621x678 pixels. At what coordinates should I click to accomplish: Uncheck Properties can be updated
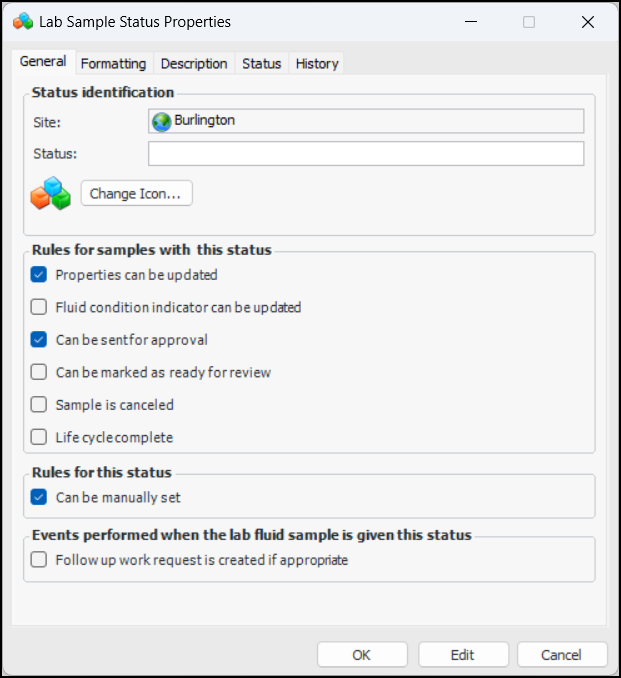[x=39, y=275]
